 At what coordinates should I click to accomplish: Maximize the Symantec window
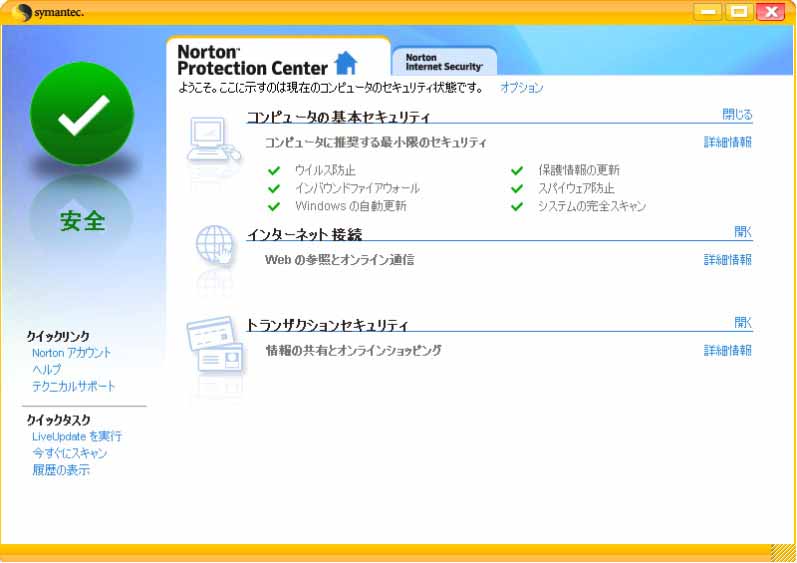(x=739, y=11)
